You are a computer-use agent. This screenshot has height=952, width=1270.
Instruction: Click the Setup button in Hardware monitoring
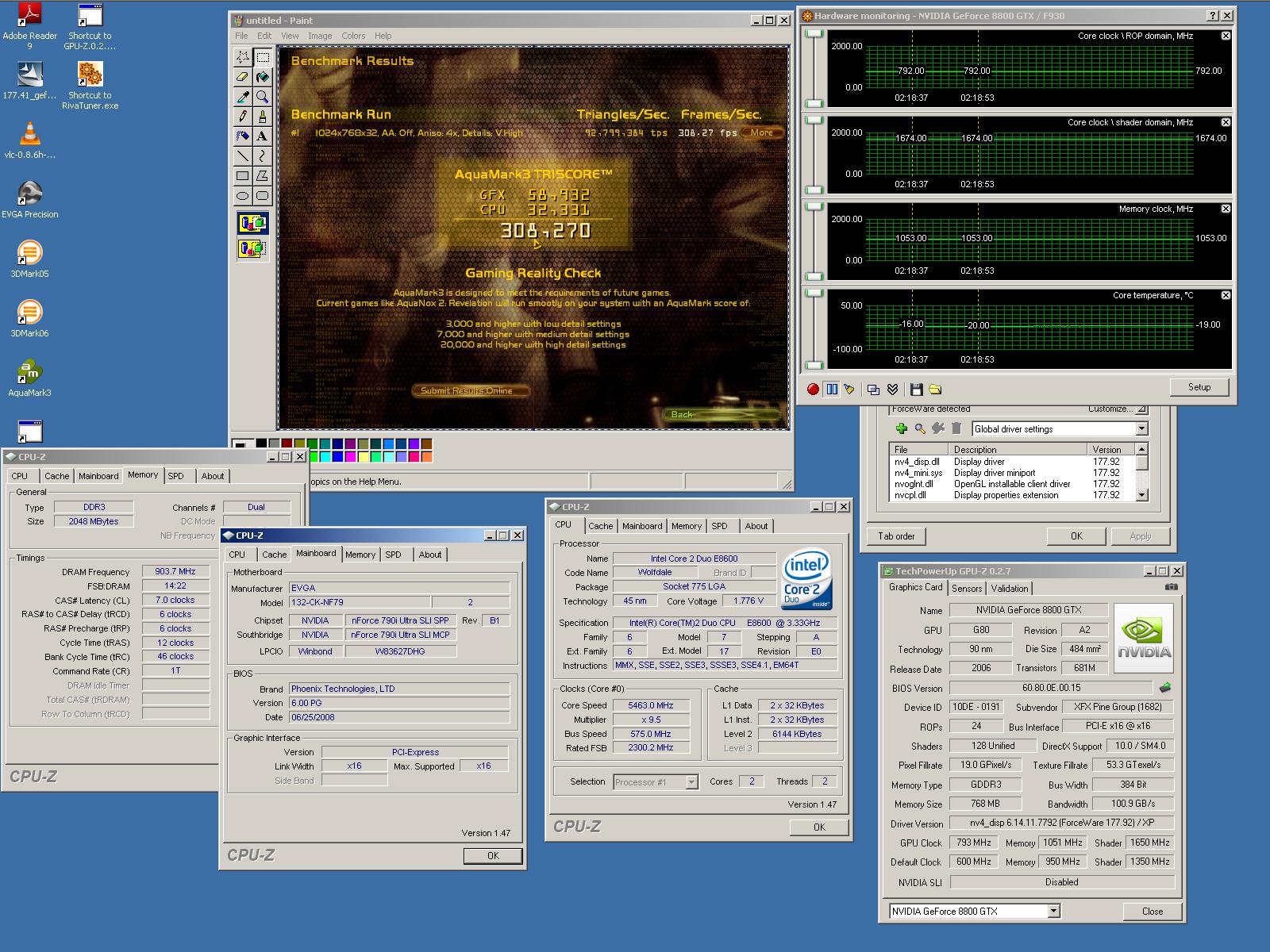point(1199,387)
